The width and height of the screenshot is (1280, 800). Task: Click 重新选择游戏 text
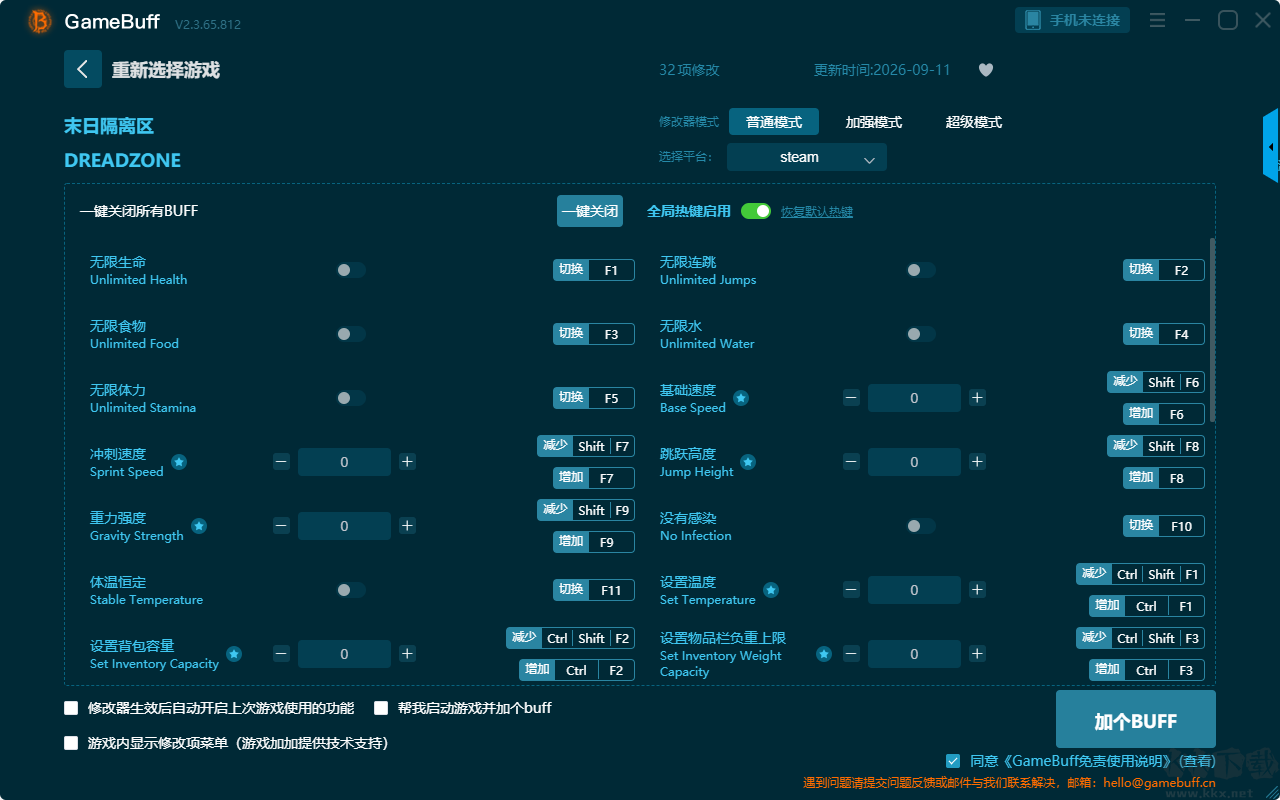(166, 70)
